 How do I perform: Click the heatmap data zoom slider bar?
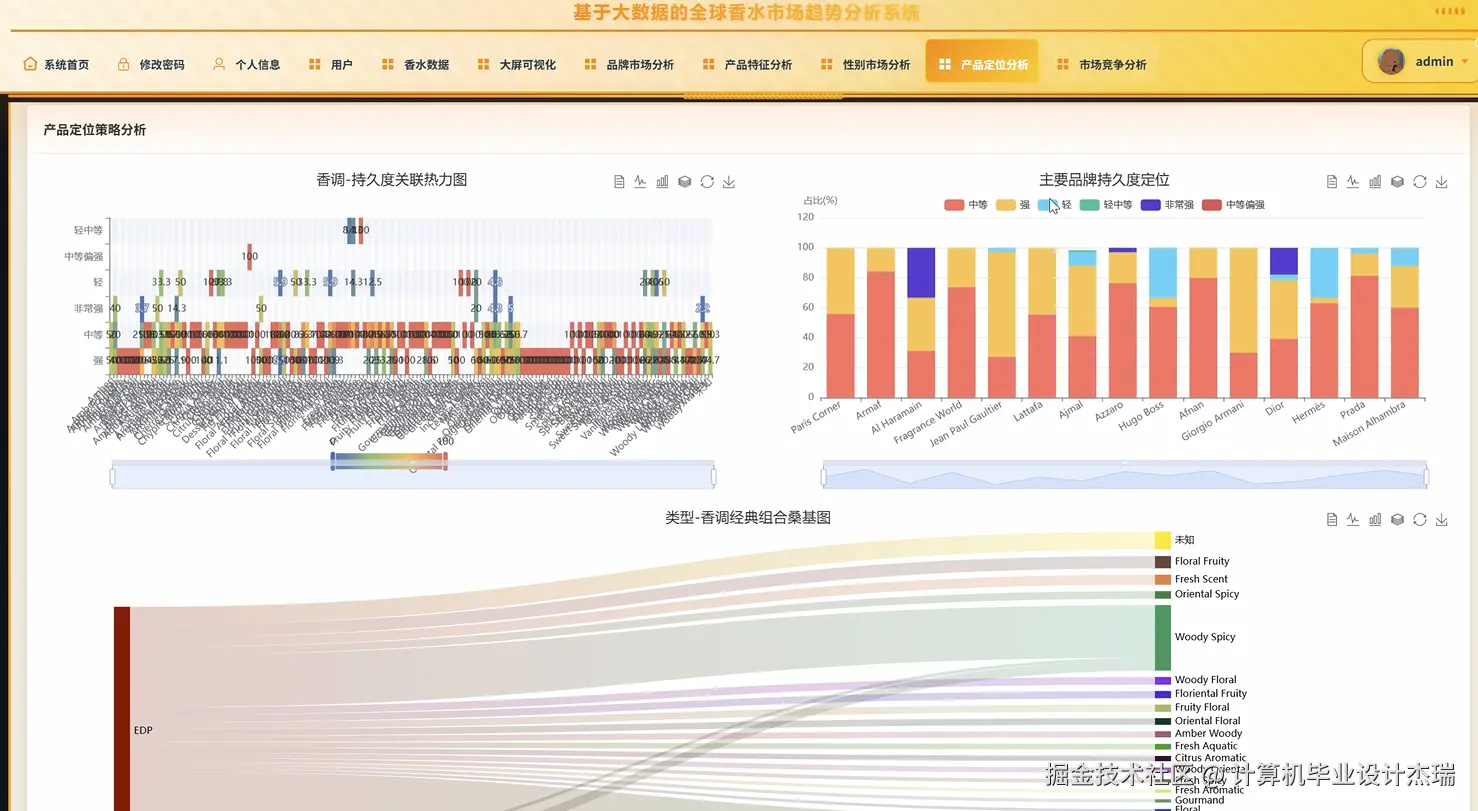pos(412,477)
